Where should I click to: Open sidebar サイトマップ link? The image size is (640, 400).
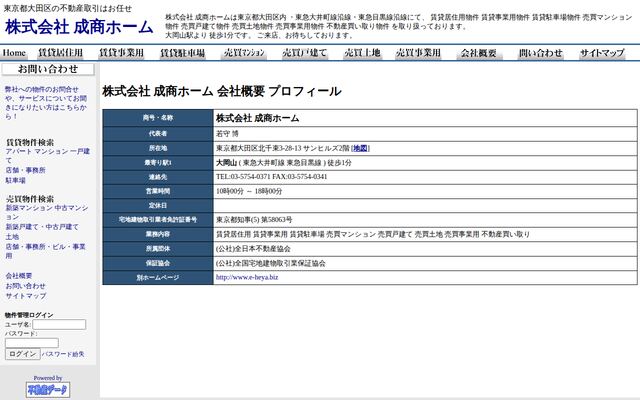(x=26, y=296)
